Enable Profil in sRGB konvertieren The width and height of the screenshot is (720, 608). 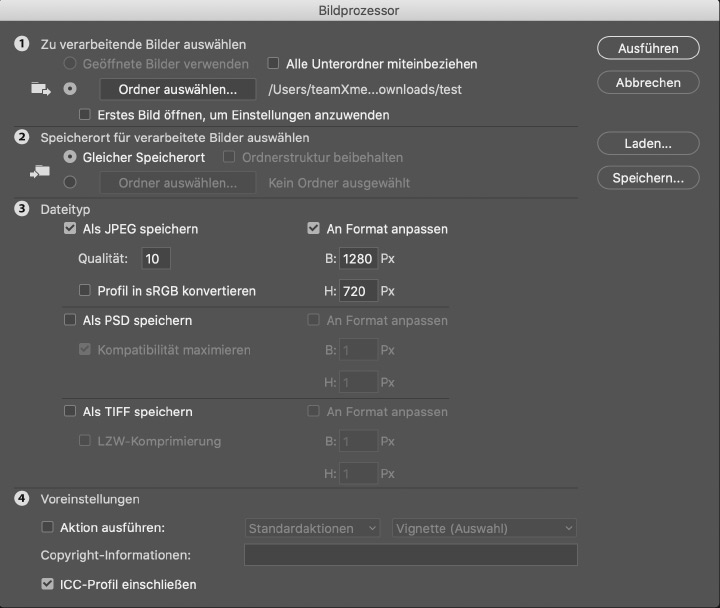pyautogui.click(x=84, y=290)
